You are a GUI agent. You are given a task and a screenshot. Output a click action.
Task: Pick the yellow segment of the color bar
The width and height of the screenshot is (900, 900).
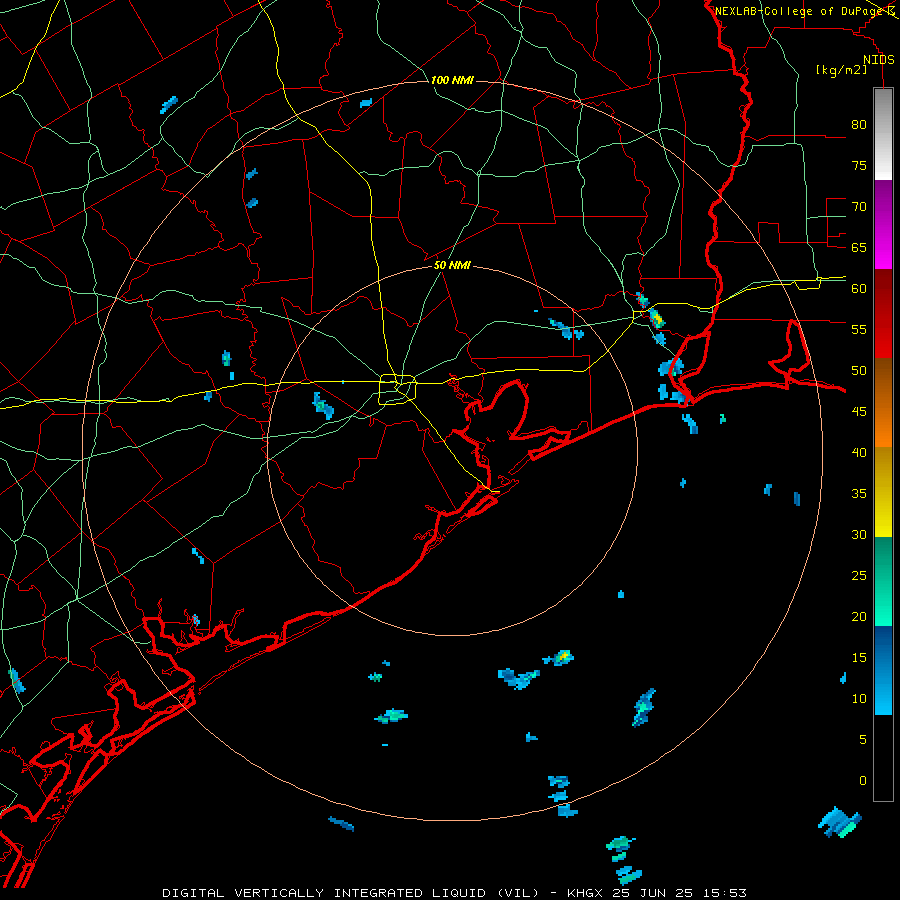coord(883,492)
